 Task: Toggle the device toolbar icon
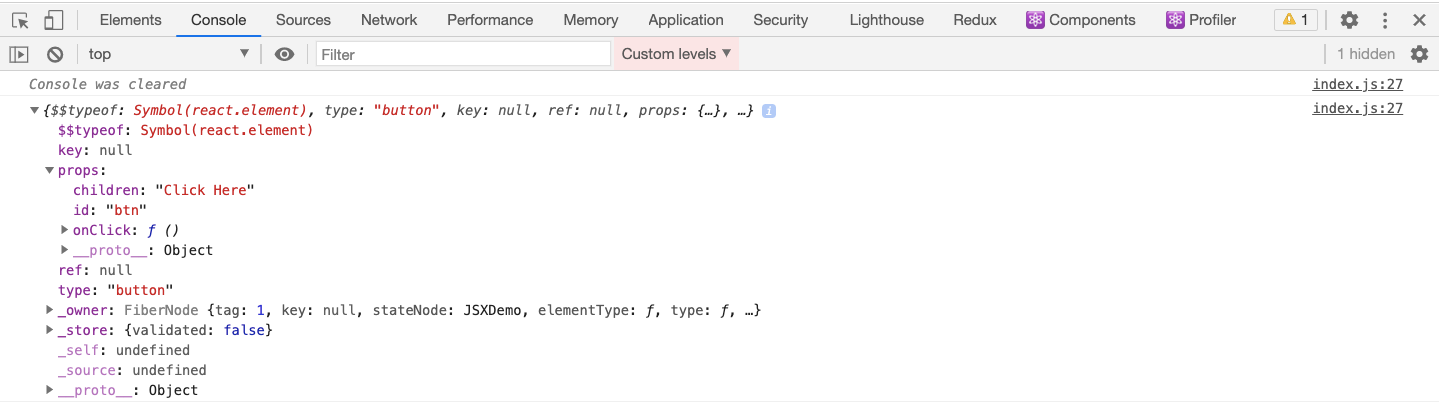pyautogui.click(x=54, y=20)
